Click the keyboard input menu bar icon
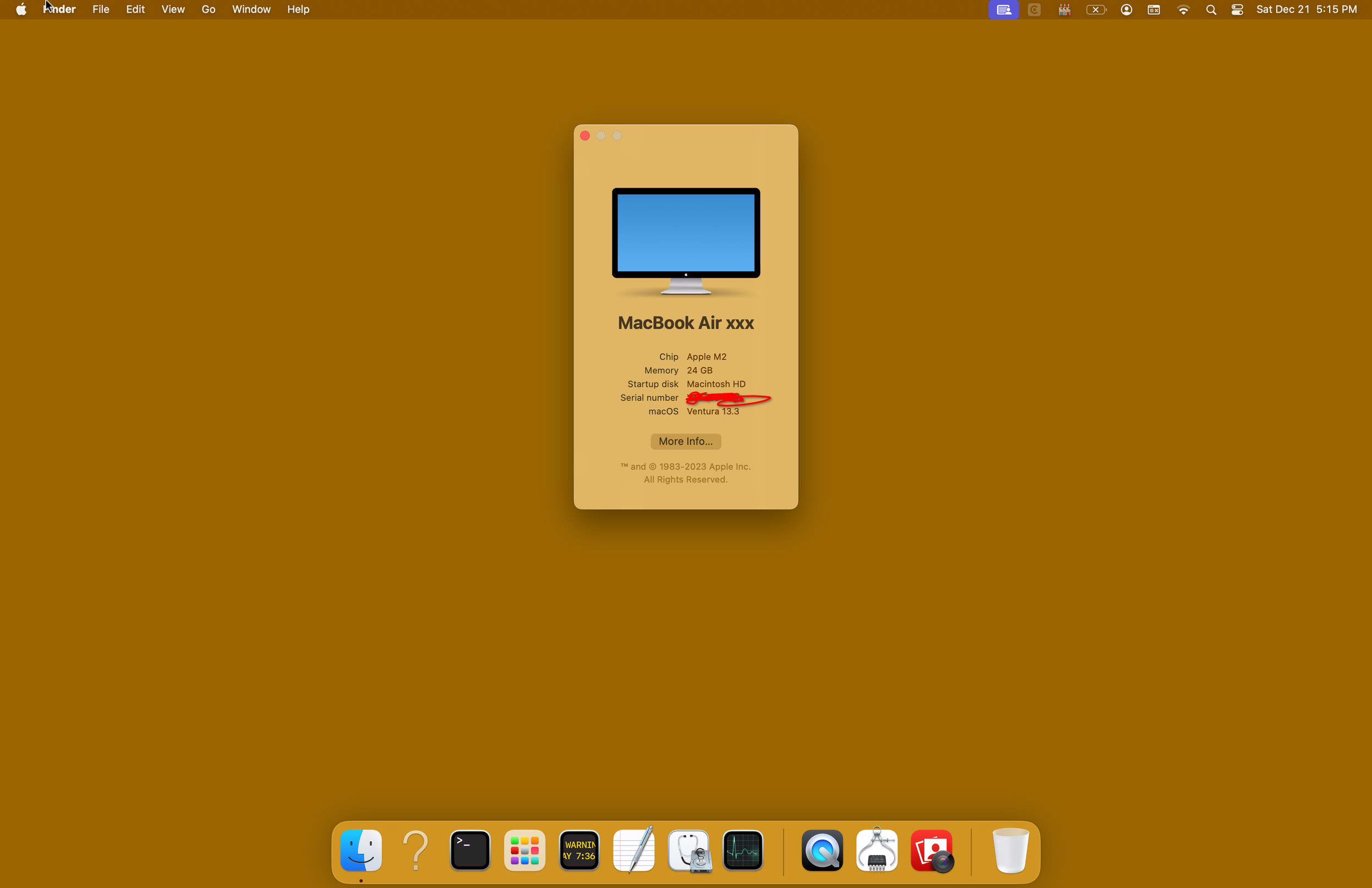 point(1154,9)
